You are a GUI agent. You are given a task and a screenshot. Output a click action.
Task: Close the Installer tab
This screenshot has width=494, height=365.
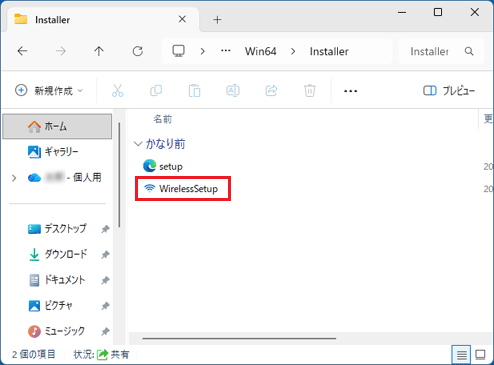(182, 19)
